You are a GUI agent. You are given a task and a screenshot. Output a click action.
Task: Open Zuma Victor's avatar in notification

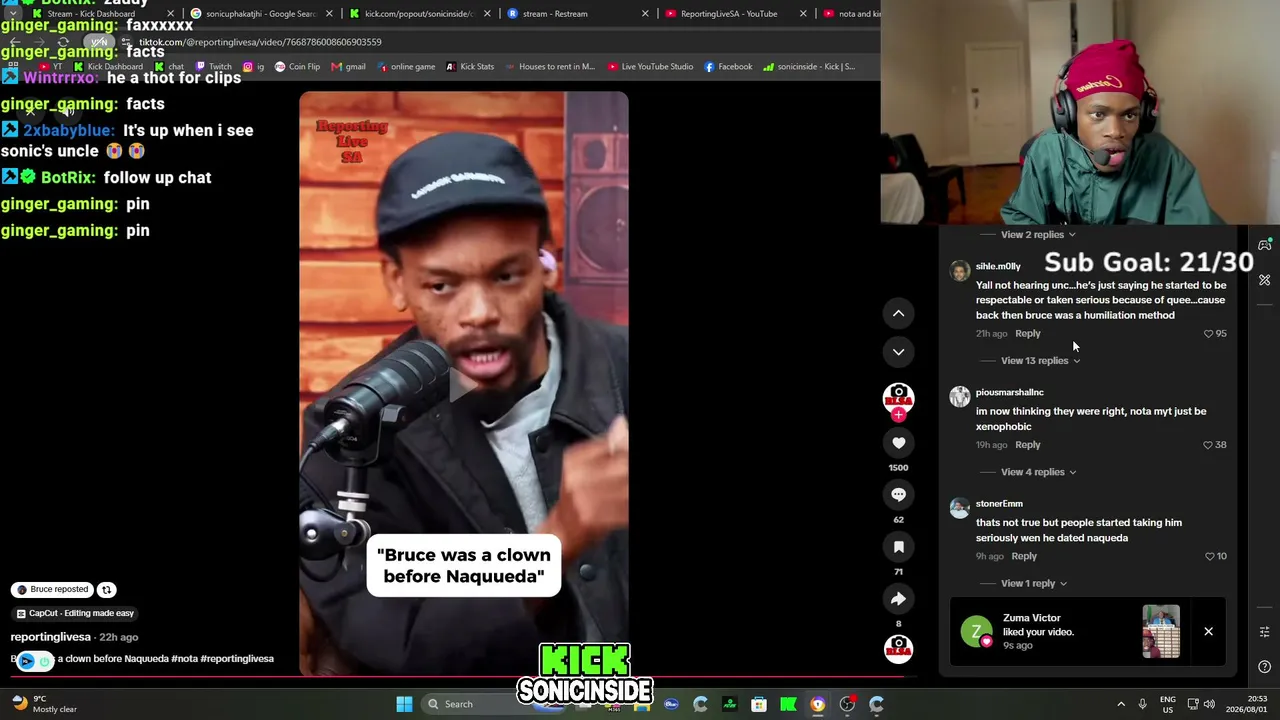[976, 632]
